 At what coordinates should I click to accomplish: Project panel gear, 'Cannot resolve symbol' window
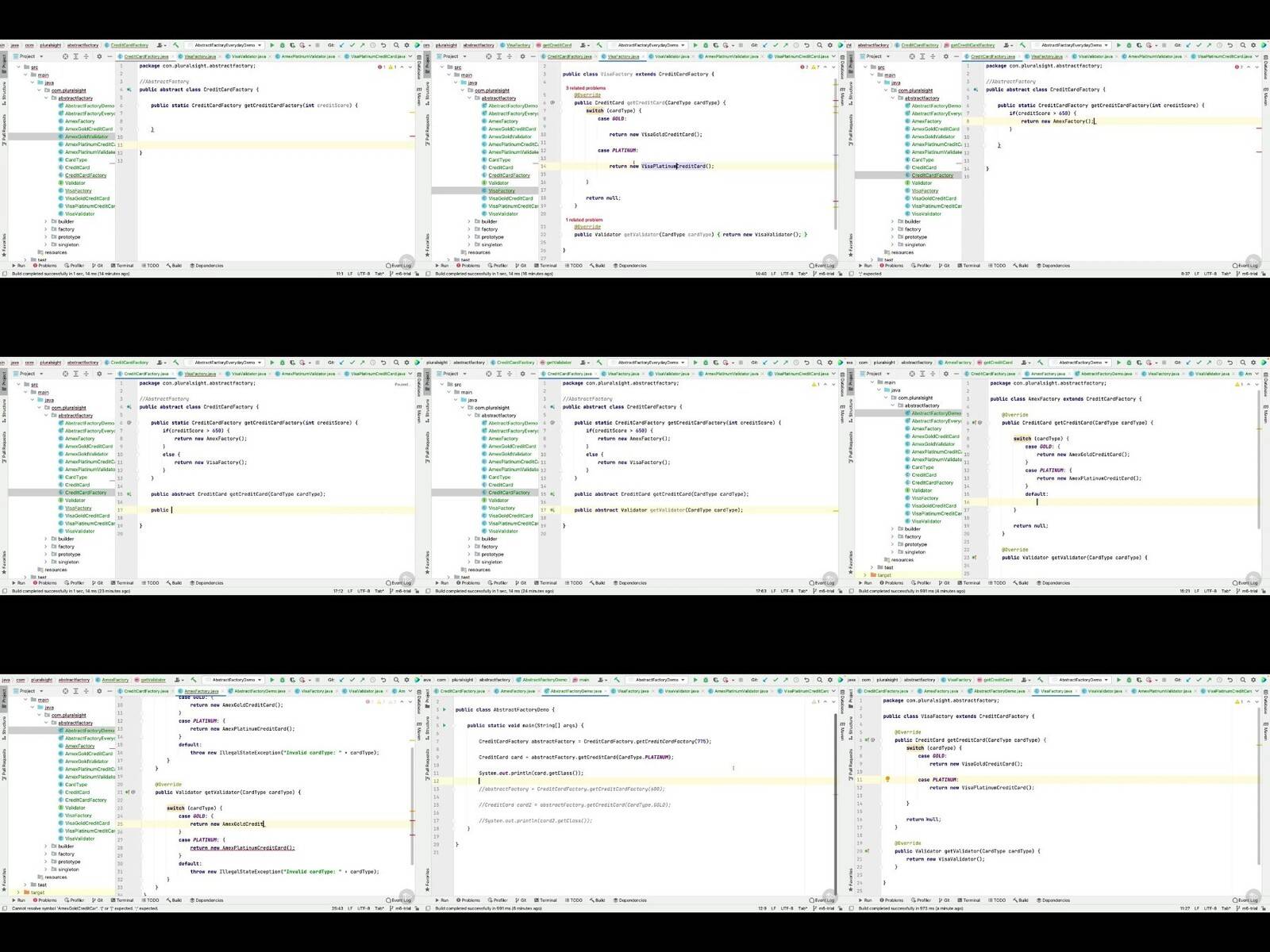(x=98, y=691)
